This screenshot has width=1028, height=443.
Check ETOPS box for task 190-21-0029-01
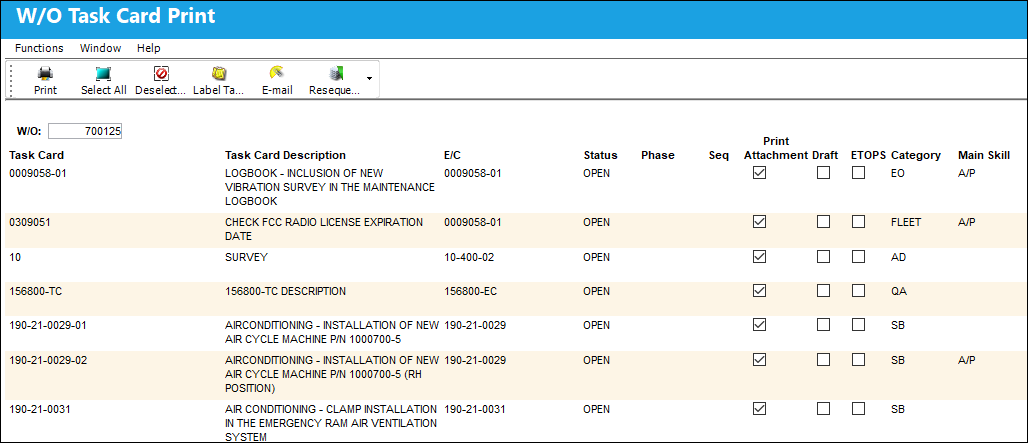(x=858, y=324)
